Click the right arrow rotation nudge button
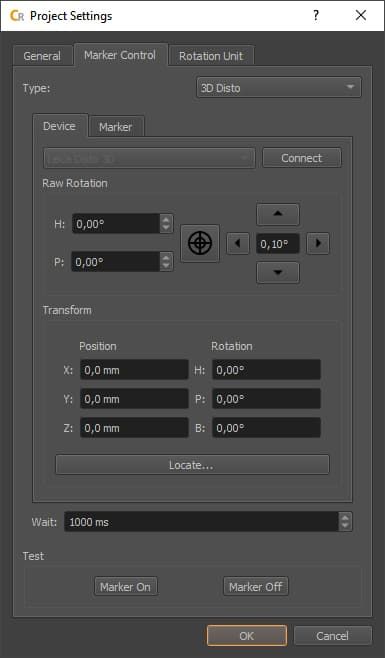The width and height of the screenshot is (385, 658). tap(318, 243)
